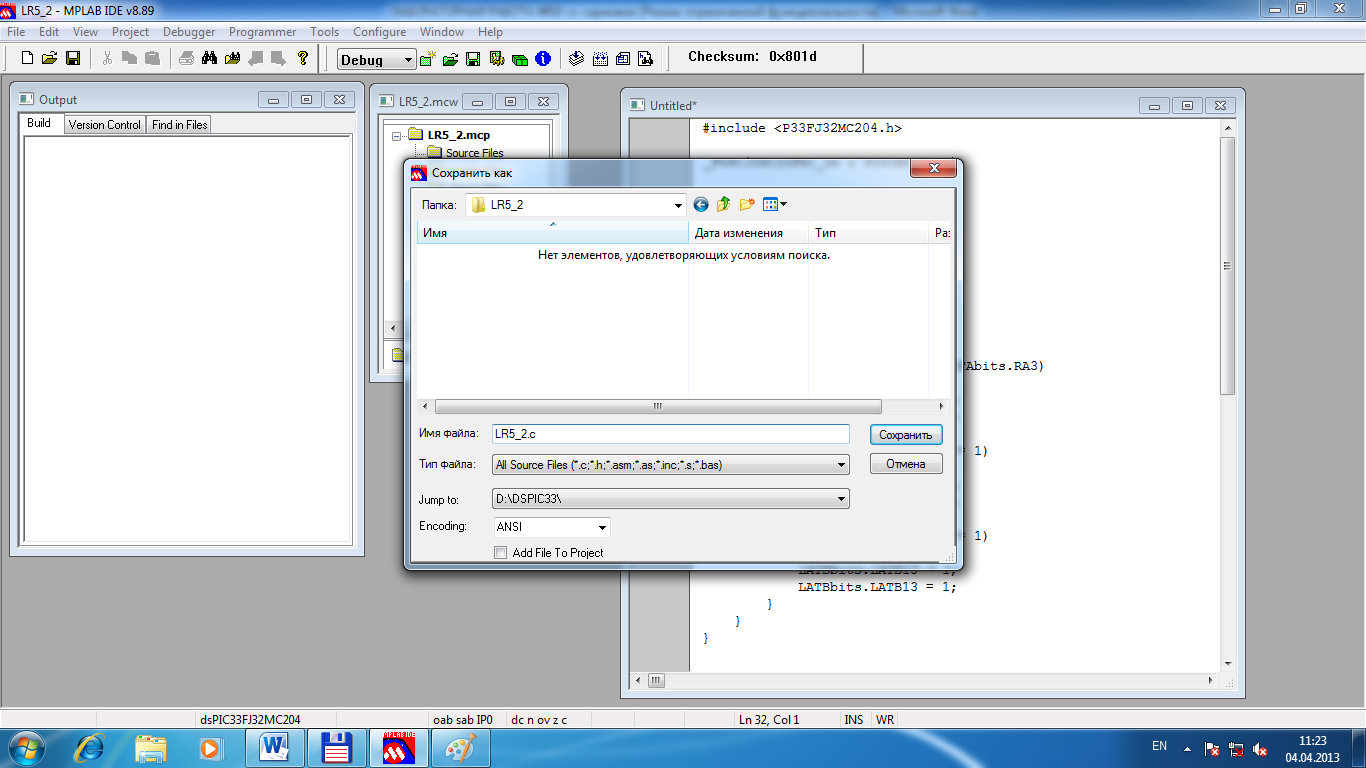Click the Print toolbar icon
Image resolution: width=1366 pixels, height=768 pixels.
[x=187, y=59]
